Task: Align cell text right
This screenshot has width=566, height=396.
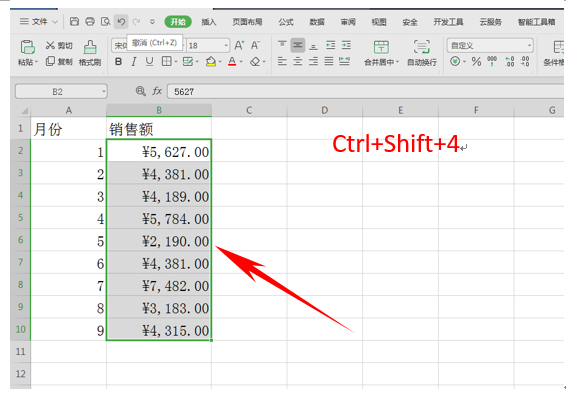Action: [x=313, y=61]
